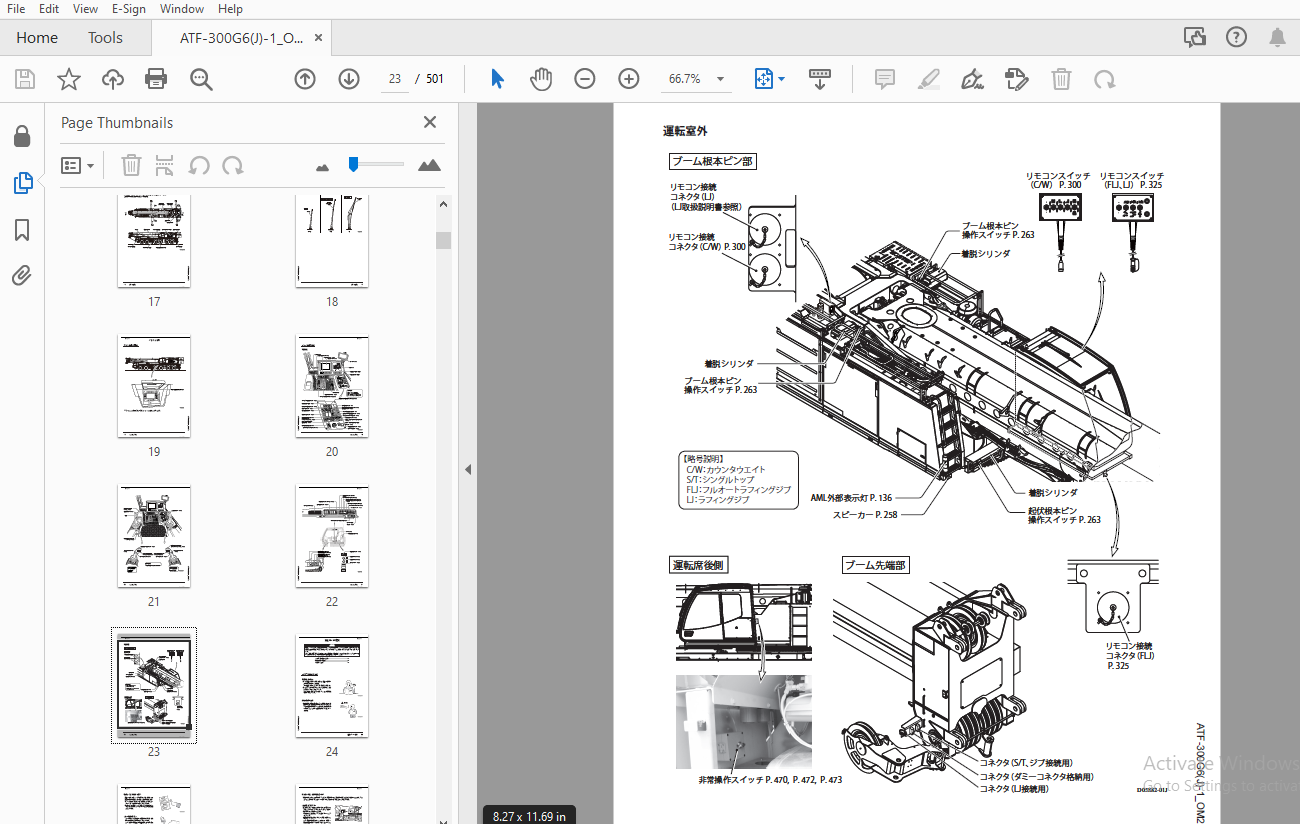The height and width of the screenshot is (824, 1300).
Task: Click the share chat icon top right
Action: (x=1195, y=37)
